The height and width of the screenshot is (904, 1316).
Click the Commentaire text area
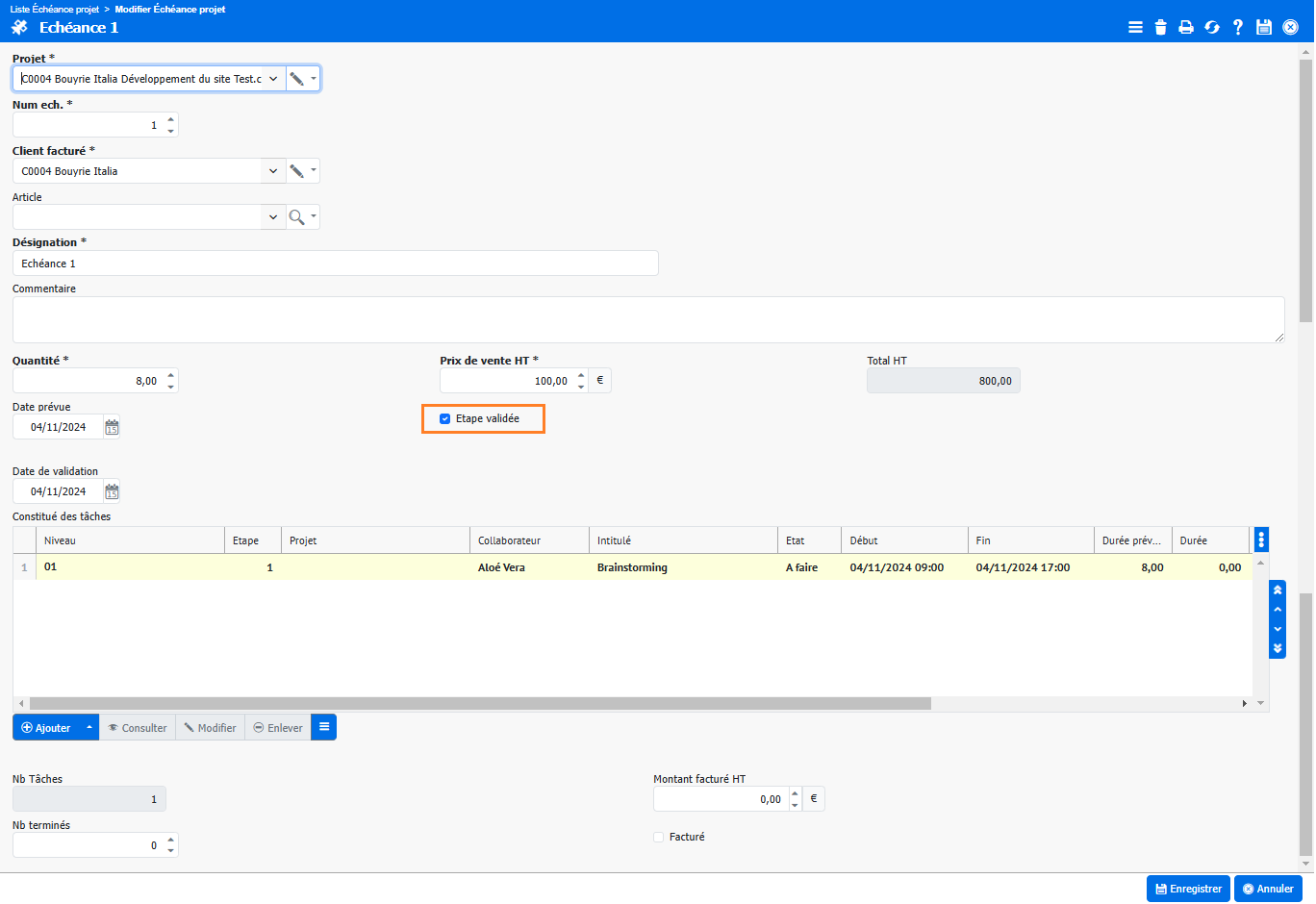point(647,319)
